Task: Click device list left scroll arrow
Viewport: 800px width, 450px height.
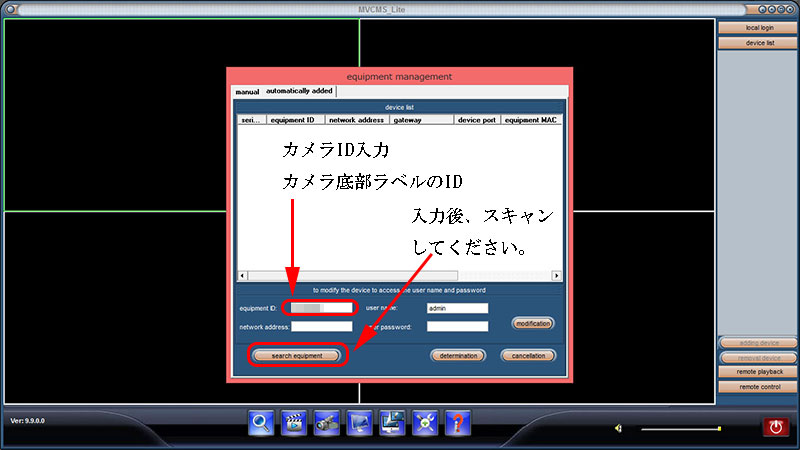Action: [x=242, y=276]
